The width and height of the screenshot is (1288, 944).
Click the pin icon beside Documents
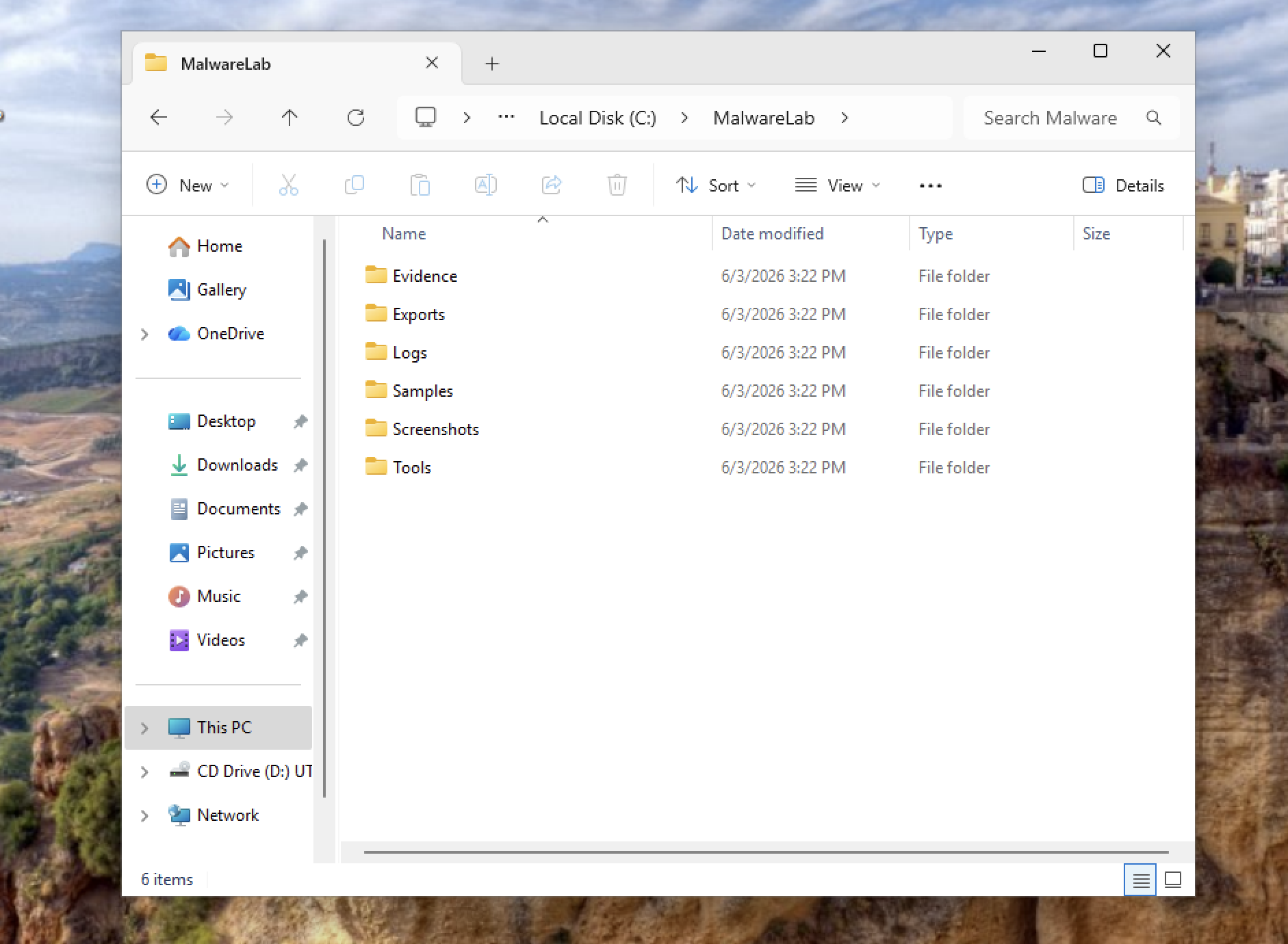tap(300, 509)
